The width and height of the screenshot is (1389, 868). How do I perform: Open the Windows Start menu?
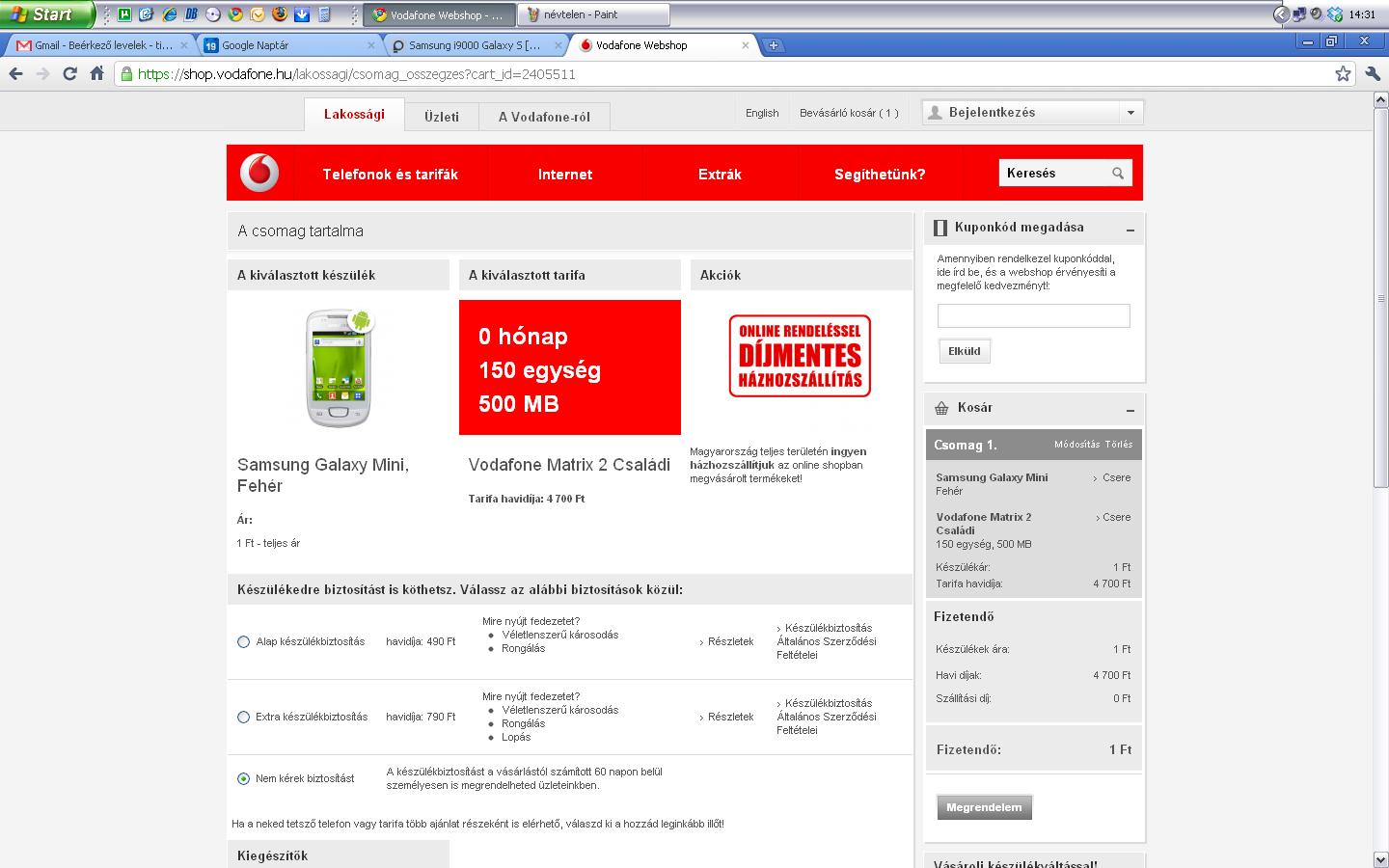click(x=47, y=14)
